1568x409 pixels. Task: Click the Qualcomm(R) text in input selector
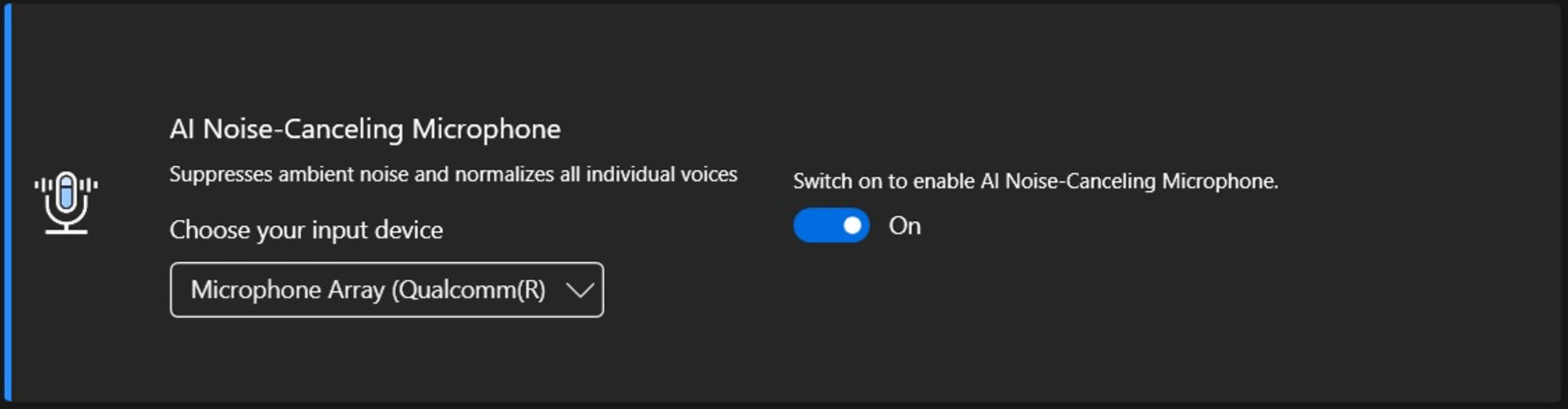(469, 290)
